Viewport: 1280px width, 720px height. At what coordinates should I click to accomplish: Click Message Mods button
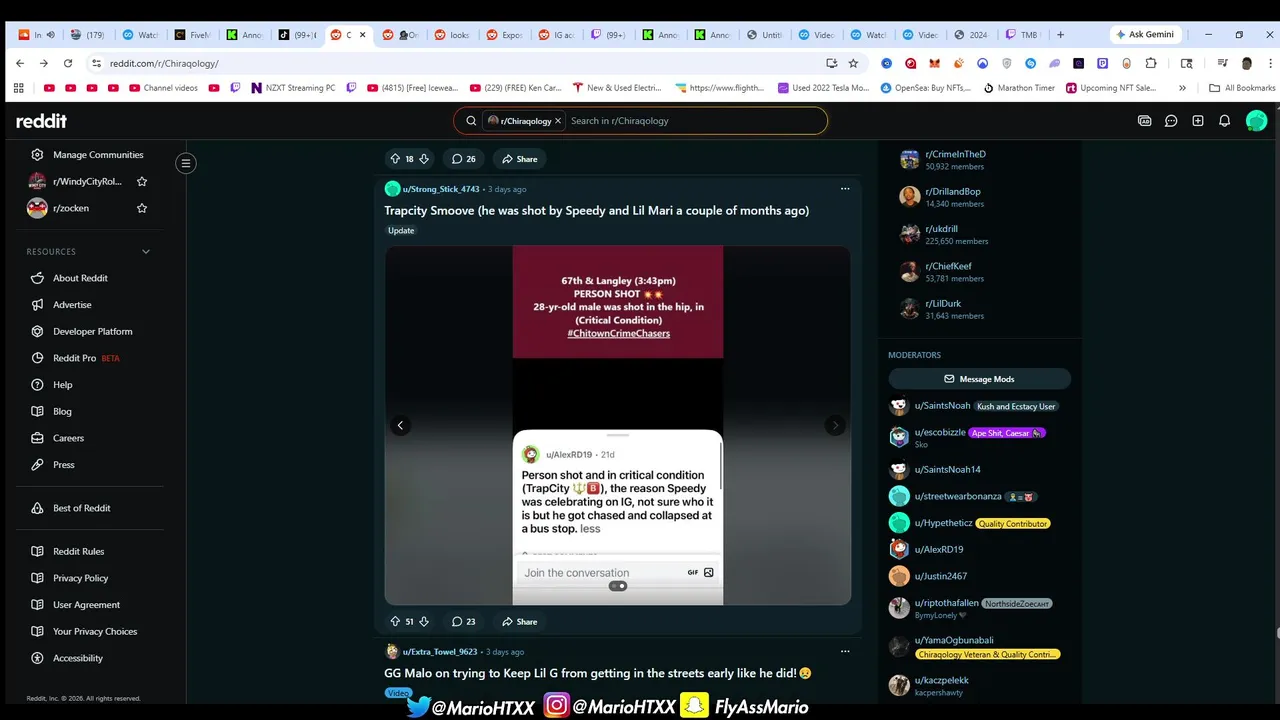(979, 379)
